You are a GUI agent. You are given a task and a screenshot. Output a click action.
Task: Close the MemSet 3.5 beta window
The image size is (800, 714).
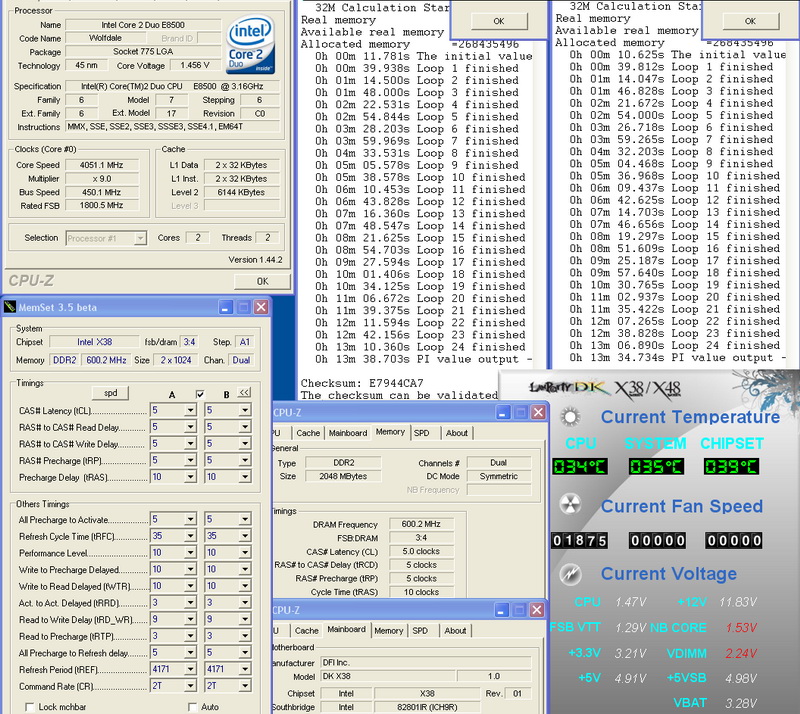(260, 307)
